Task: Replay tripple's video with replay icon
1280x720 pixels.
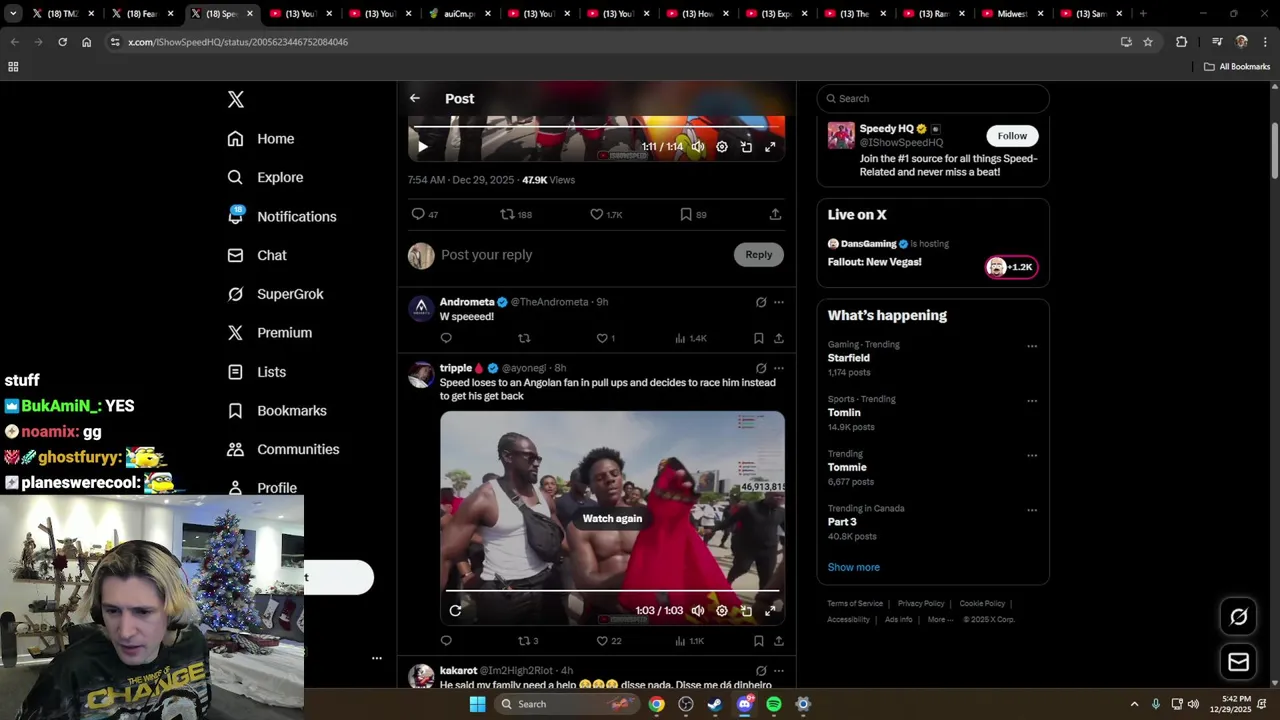Action: 455,610
